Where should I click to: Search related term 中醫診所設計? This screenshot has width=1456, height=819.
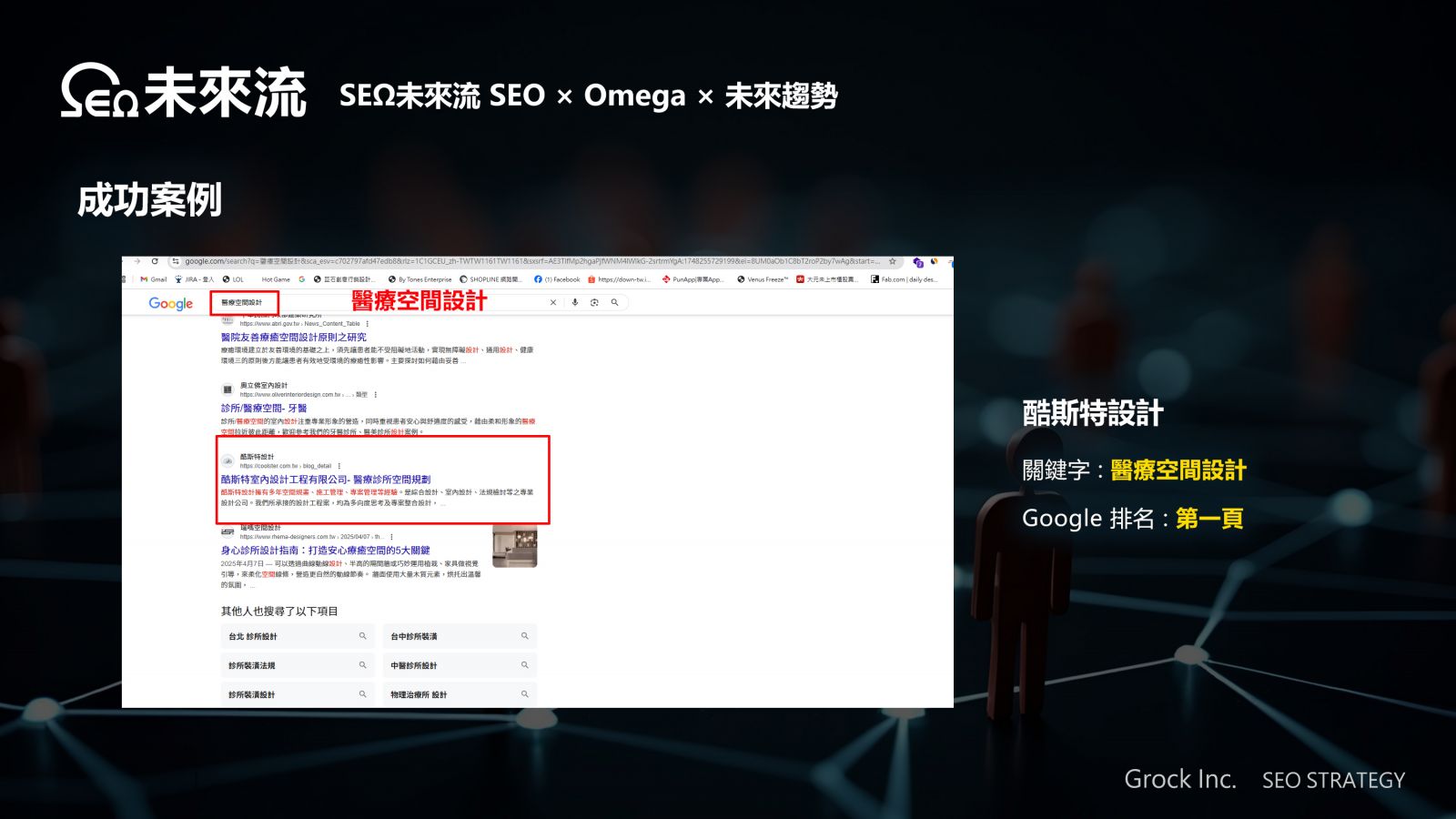(460, 665)
